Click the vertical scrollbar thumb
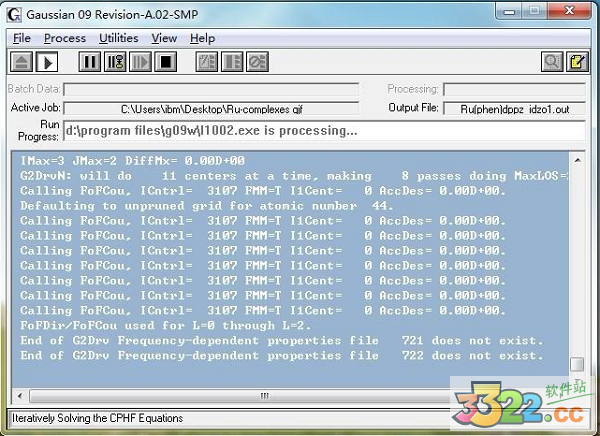This screenshot has width=600, height=436. (577, 364)
